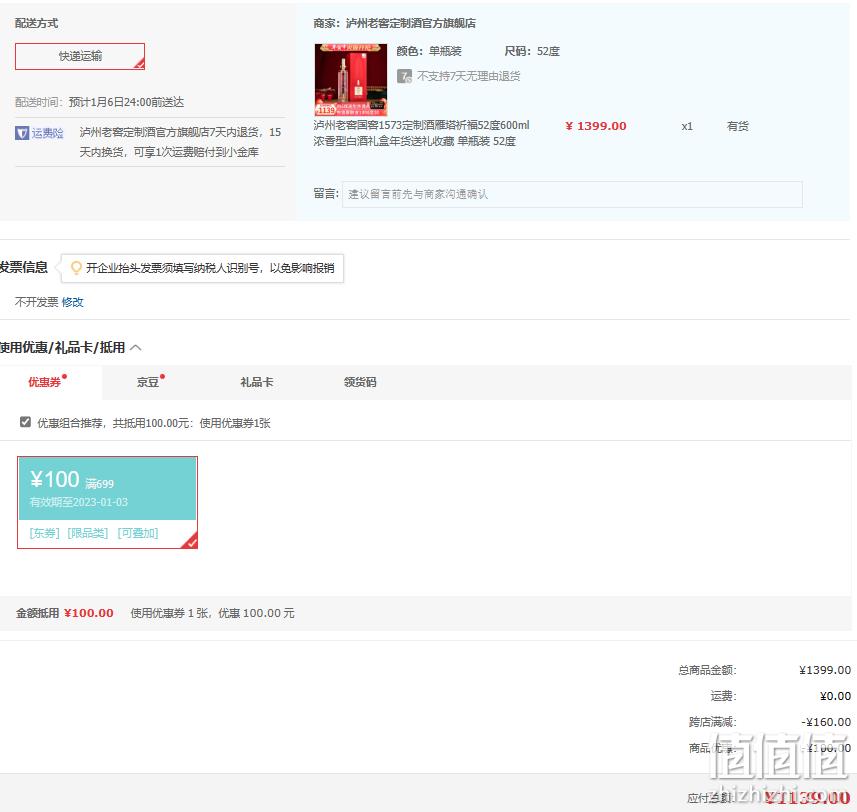The height and width of the screenshot is (812, 857).
Task: Click the [限品类] coupon tag
Action: pyautogui.click(x=88, y=533)
